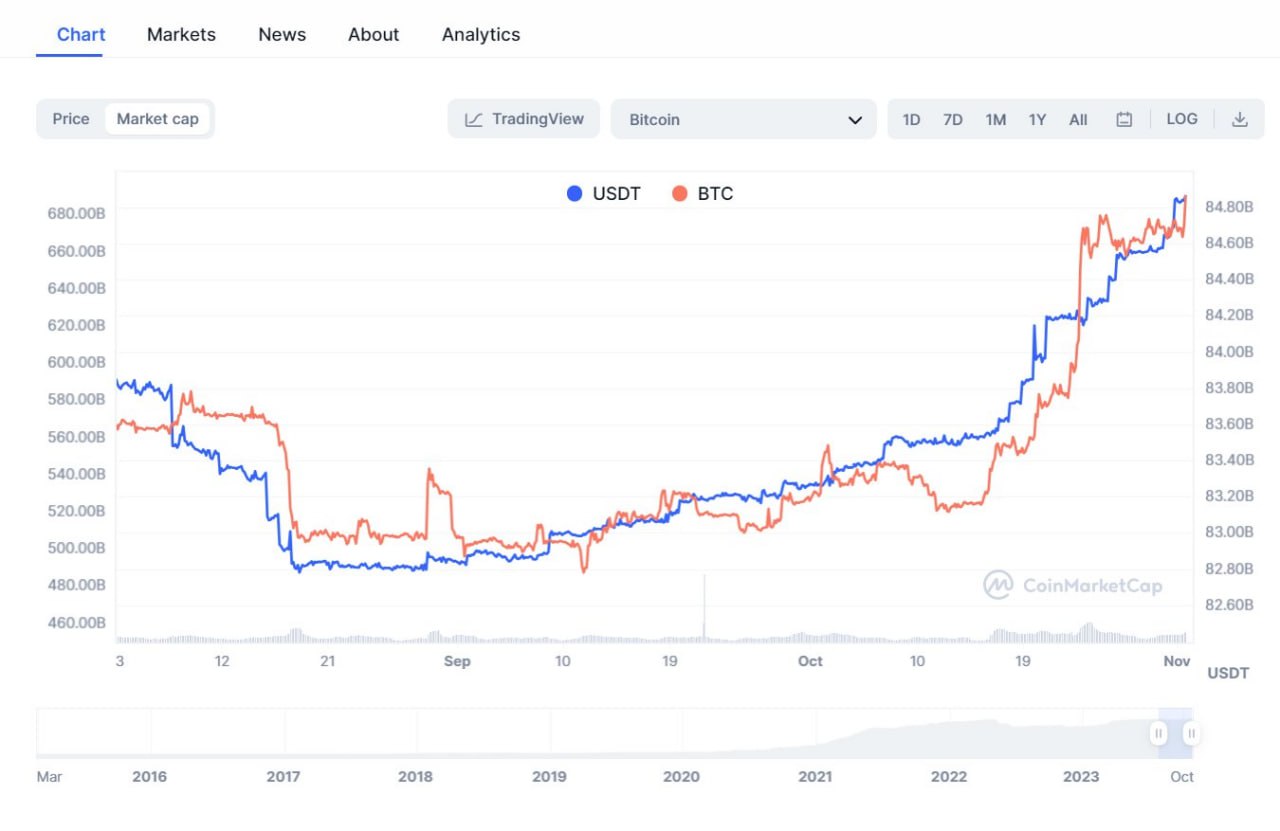1280x831 pixels.
Task: Click the dropdown chevron next to Bitcoin
Action: (x=855, y=120)
